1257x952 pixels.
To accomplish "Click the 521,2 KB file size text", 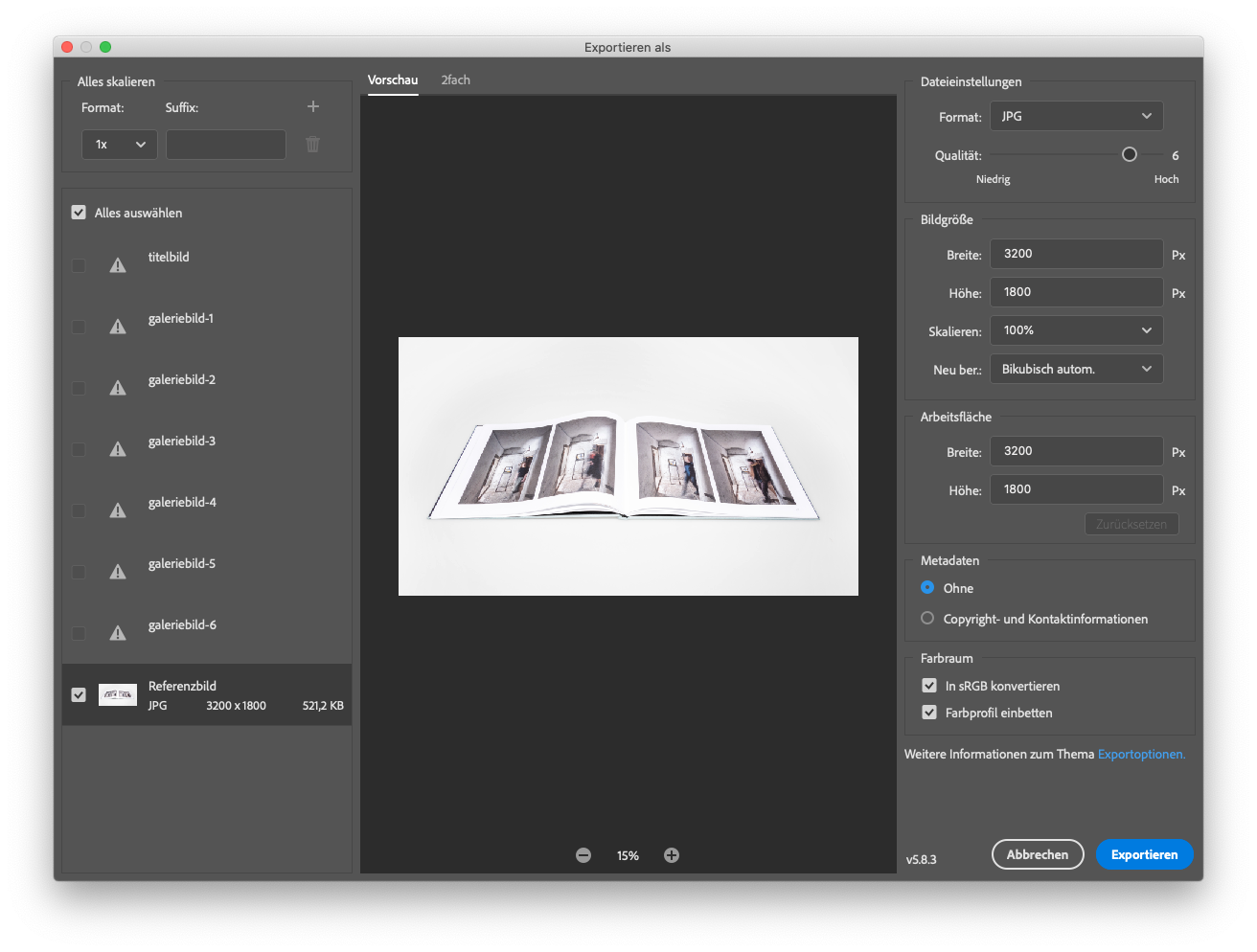I will 323,706.
